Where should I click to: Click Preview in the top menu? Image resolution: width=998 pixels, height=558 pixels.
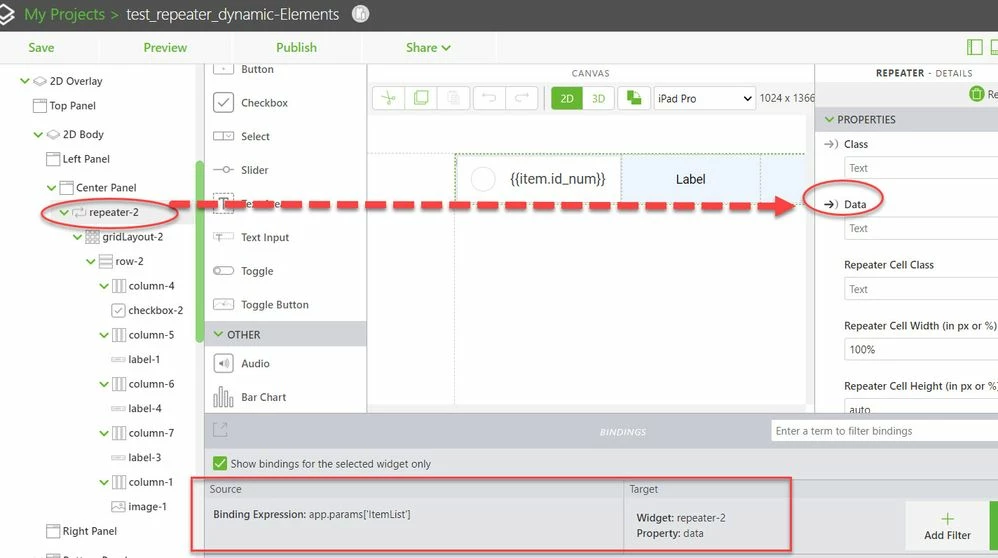point(165,48)
